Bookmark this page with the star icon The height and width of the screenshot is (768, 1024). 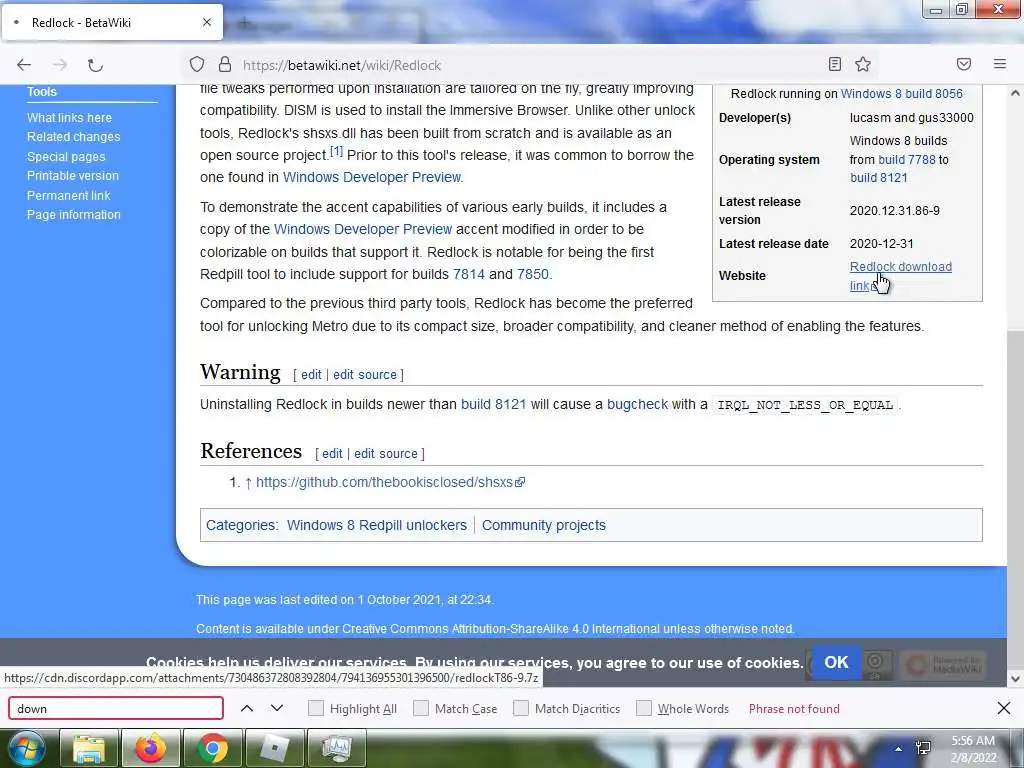(863, 64)
